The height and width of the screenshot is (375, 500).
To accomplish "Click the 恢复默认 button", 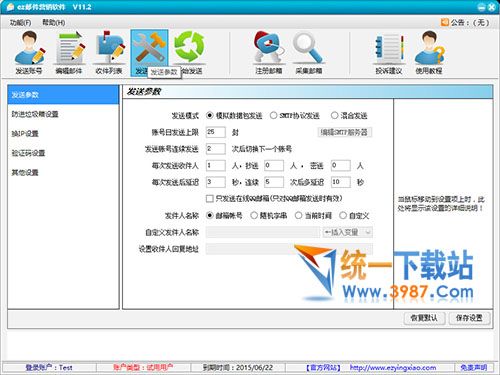I will (x=424, y=318).
